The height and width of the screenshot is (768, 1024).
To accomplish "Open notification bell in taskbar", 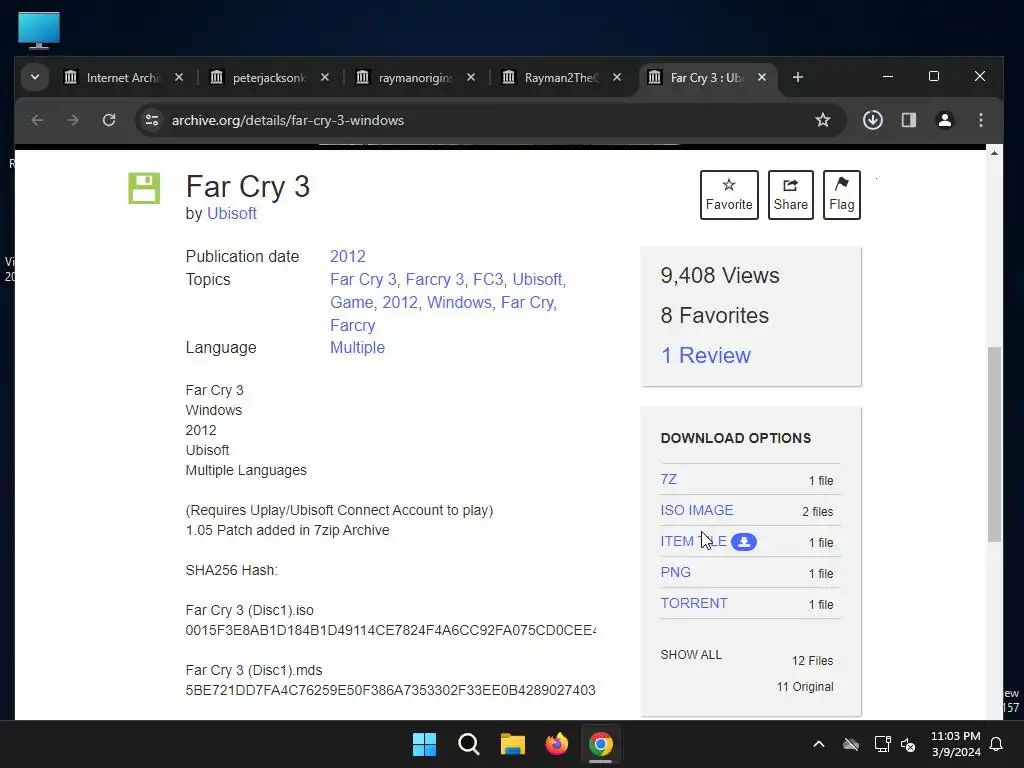I will [x=996, y=744].
